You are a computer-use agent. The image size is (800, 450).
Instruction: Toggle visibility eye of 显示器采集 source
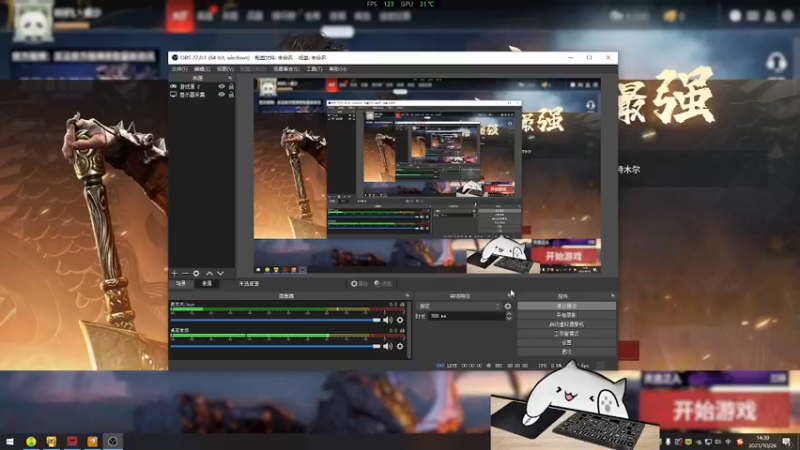pyautogui.click(x=221, y=95)
